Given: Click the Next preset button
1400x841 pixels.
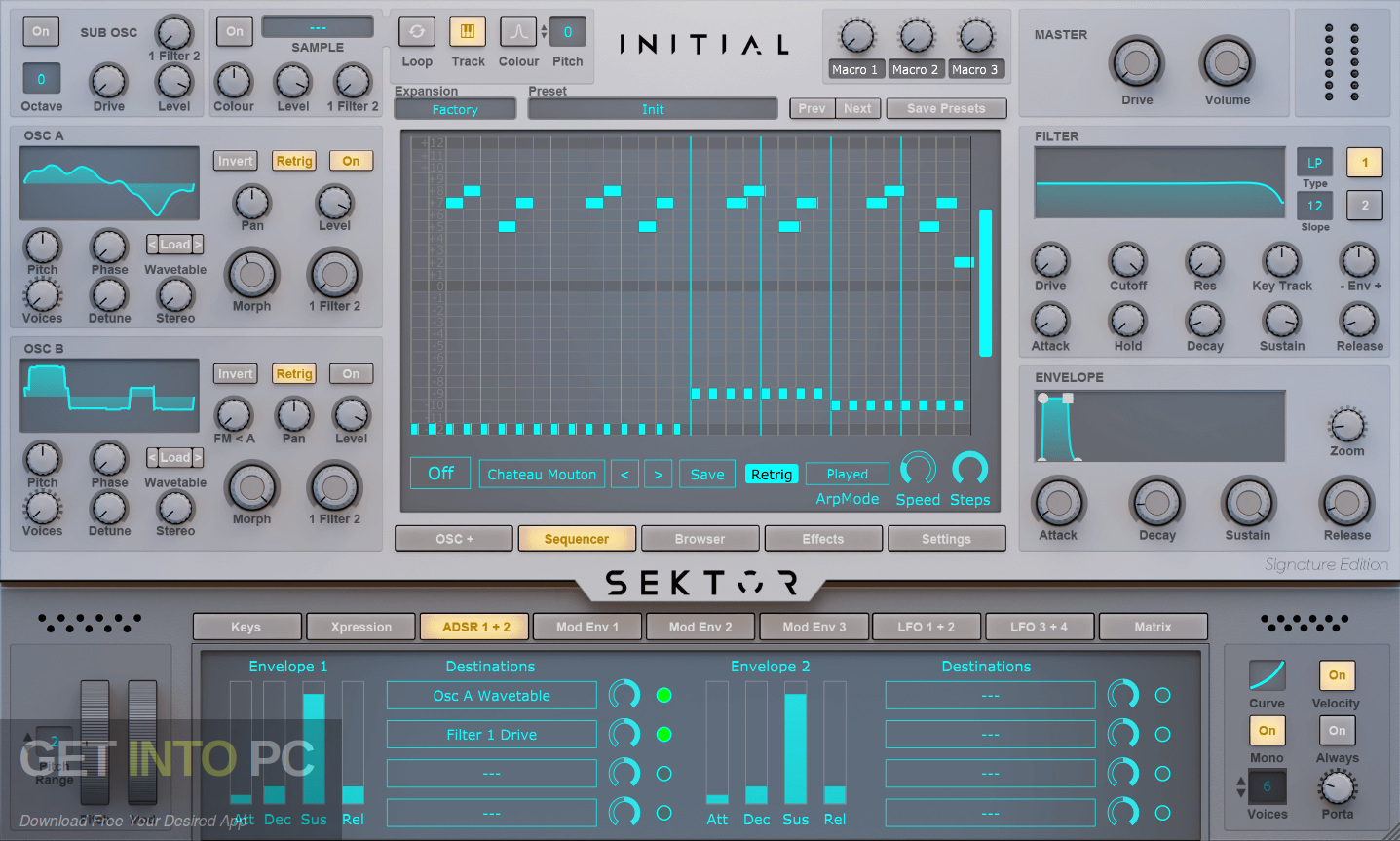Looking at the screenshot, I should [x=857, y=108].
